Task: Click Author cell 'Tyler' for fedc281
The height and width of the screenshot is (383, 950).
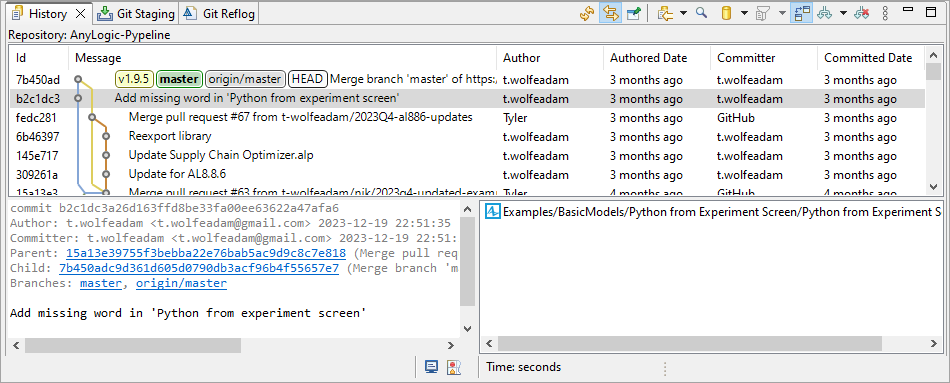Action: [x=515, y=118]
